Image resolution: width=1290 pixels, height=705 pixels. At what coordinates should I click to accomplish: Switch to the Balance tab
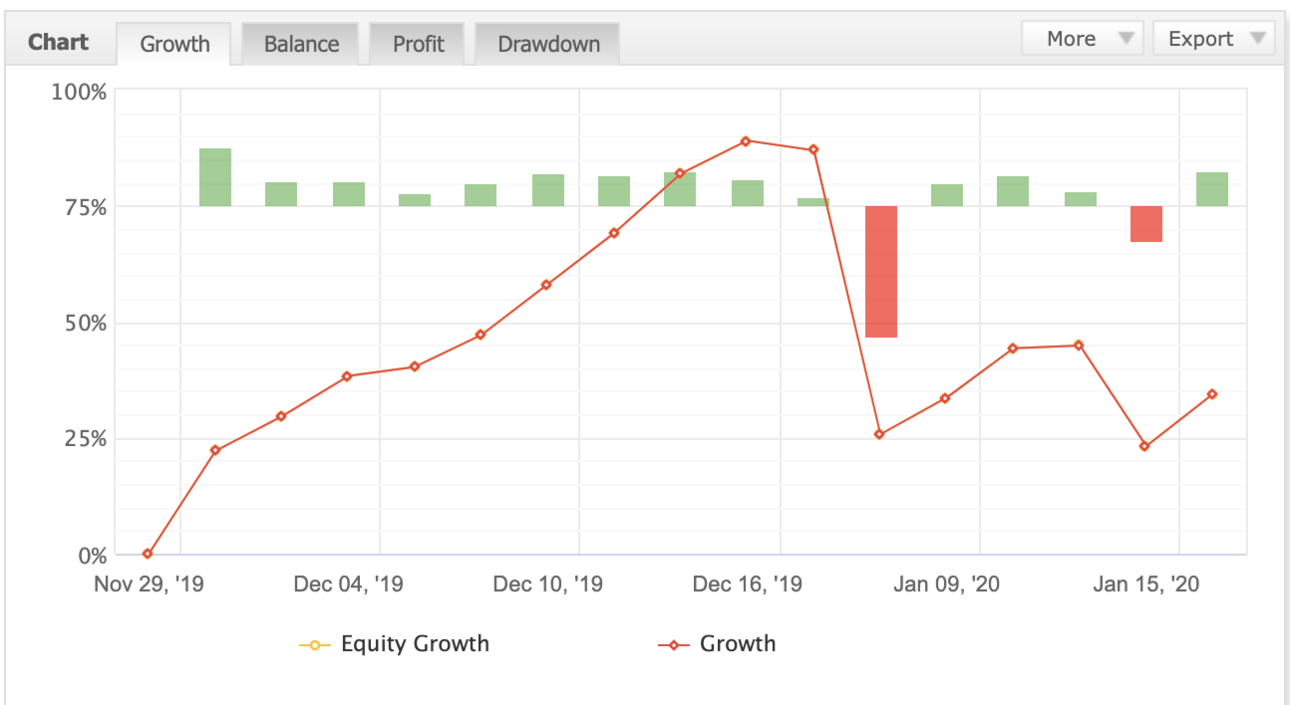301,44
